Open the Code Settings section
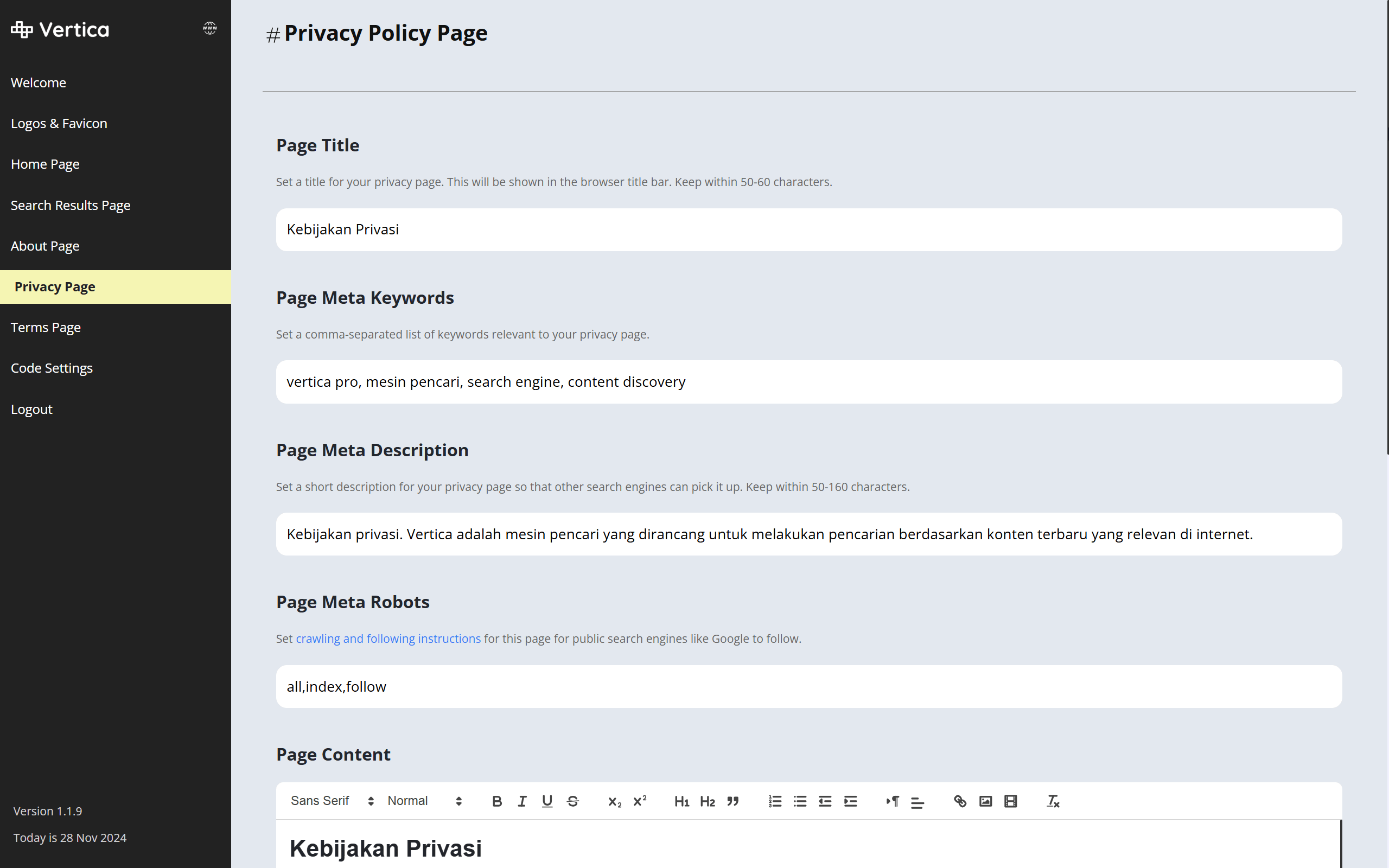The height and width of the screenshot is (868, 1389). point(52,368)
